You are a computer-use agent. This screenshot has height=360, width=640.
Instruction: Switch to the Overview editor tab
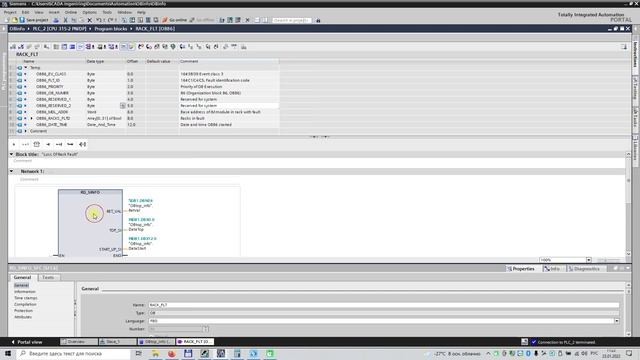click(78, 342)
